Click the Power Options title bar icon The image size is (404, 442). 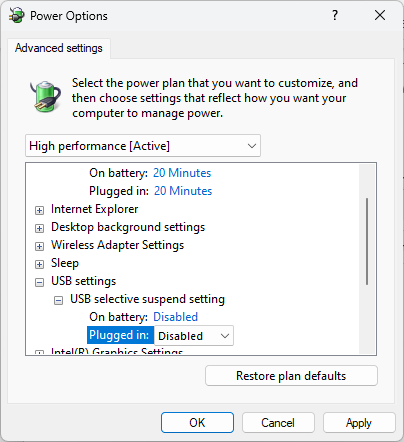click(x=17, y=16)
